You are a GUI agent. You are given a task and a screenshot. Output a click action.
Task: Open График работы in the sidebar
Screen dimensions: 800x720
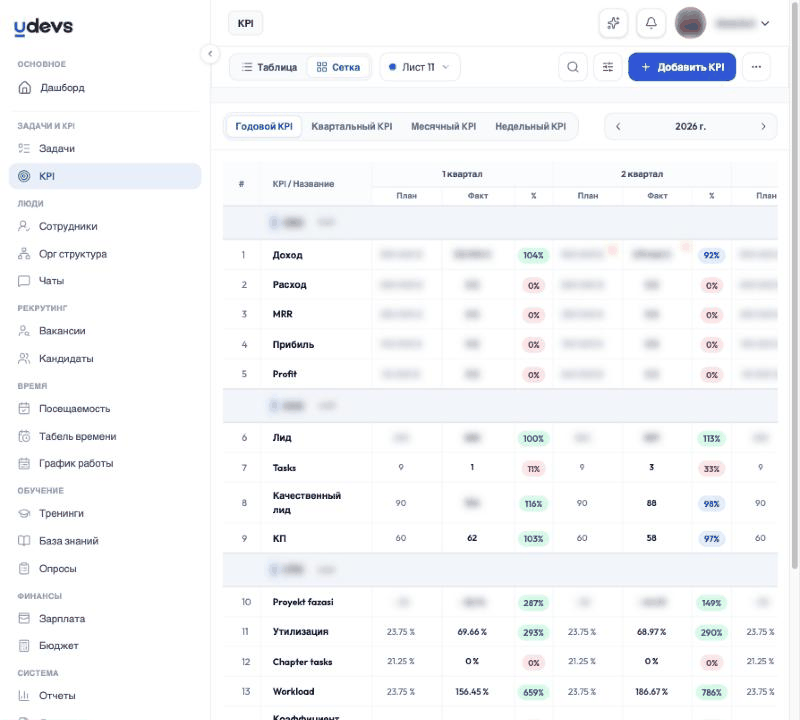(x=105, y=463)
